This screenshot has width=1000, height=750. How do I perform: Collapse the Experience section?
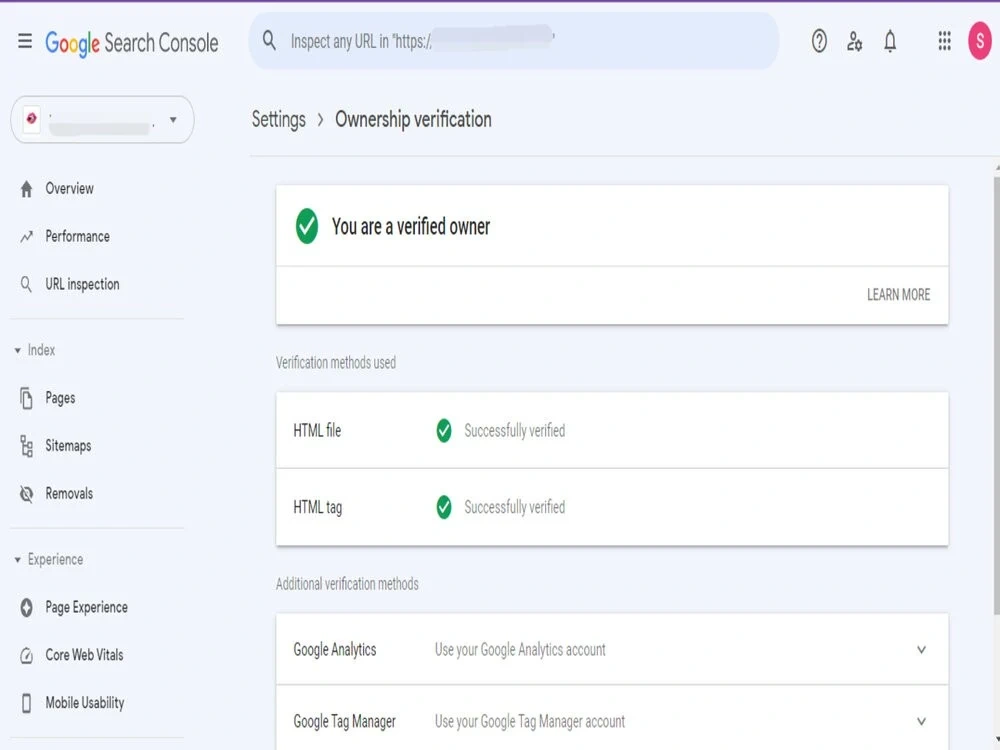(x=17, y=560)
